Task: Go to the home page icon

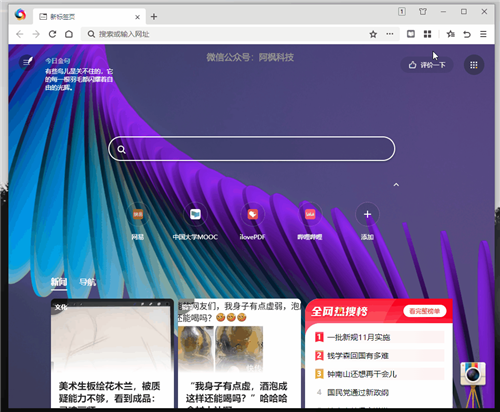Action: point(69,34)
